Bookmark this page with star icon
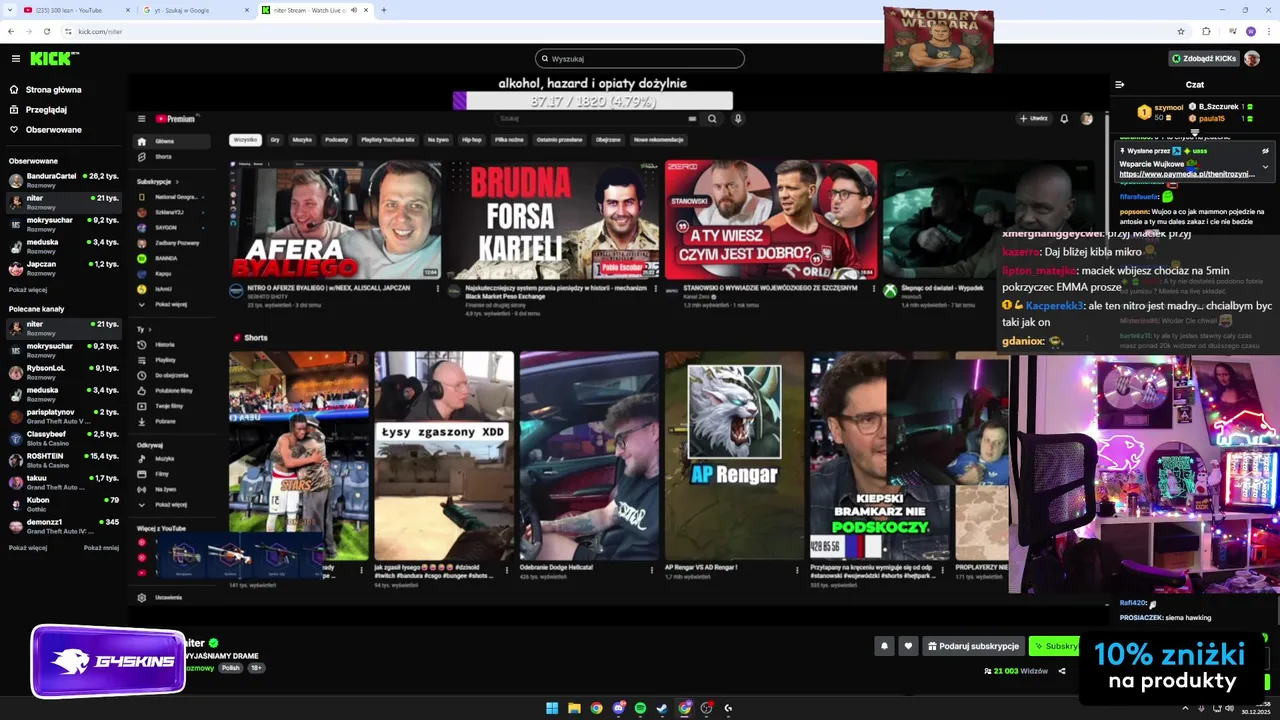The width and height of the screenshot is (1280, 720). click(1181, 31)
